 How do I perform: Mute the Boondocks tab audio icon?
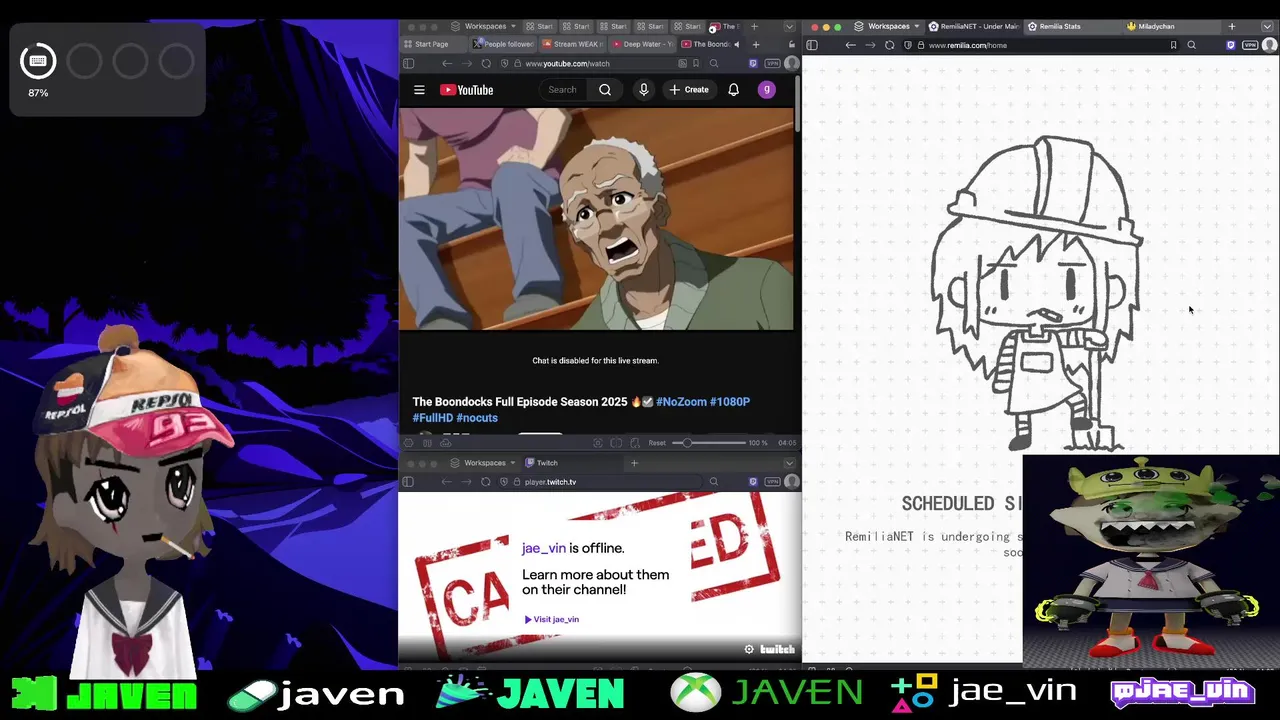point(737,44)
